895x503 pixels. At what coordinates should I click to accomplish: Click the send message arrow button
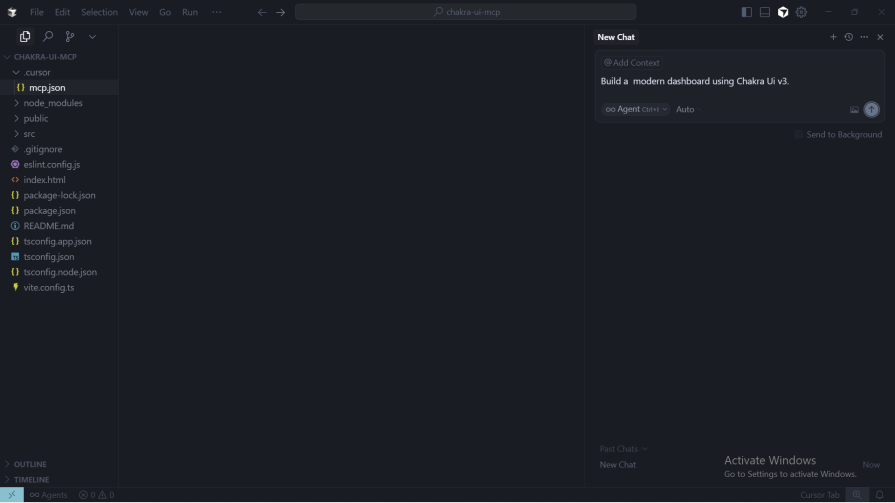(871, 109)
